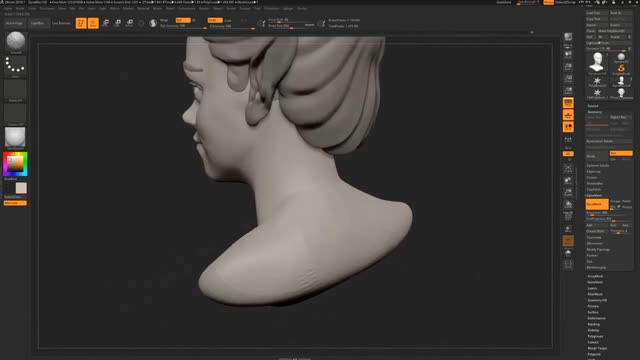Click the Frame mesh icon
Viewport: 640px width, 360px height.
568,168
